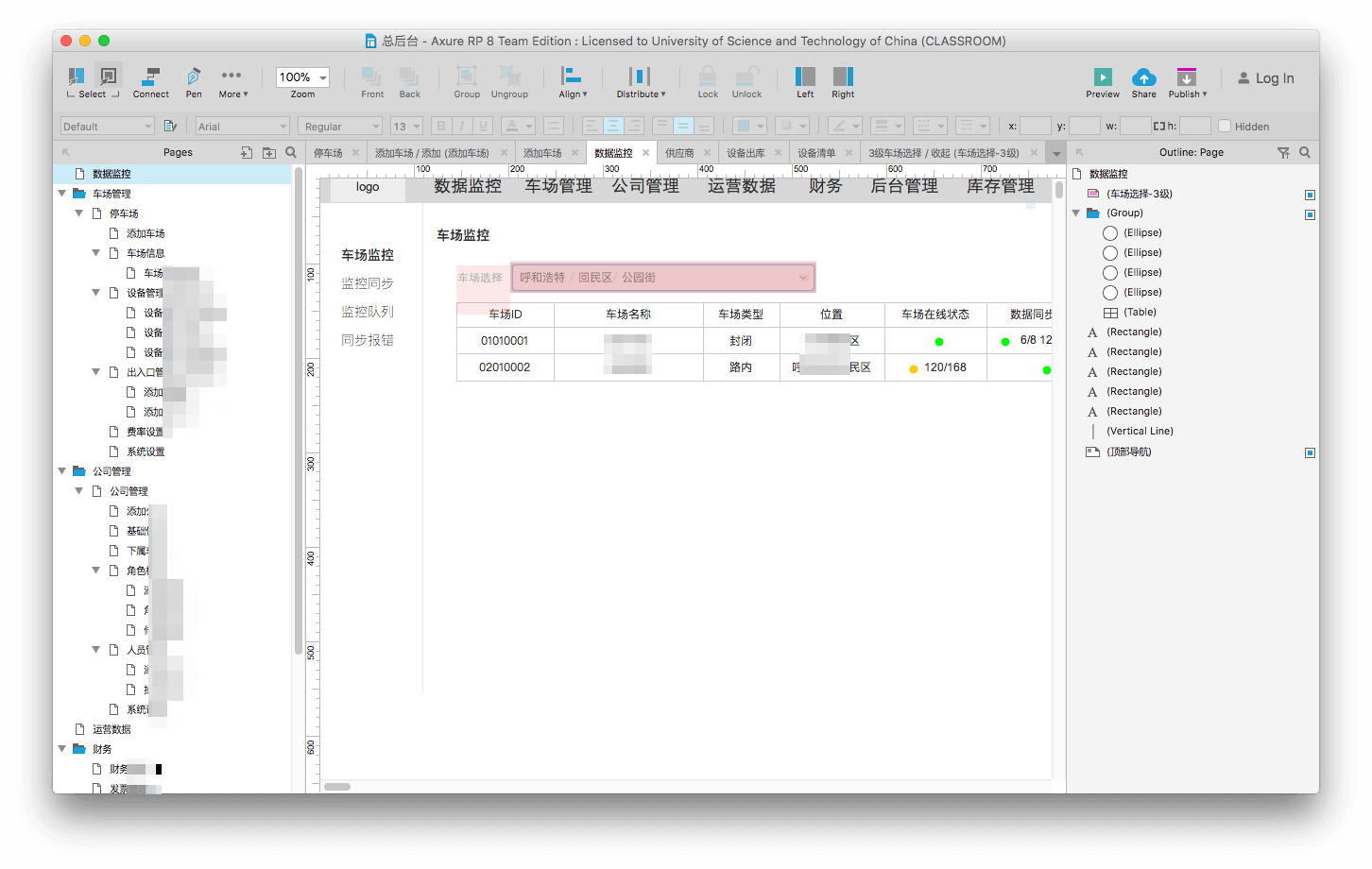Toggle the Hidden checkbox
The height and width of the screenshot is (869, 1372).
pyautogui.click(x=1225, y=127)
